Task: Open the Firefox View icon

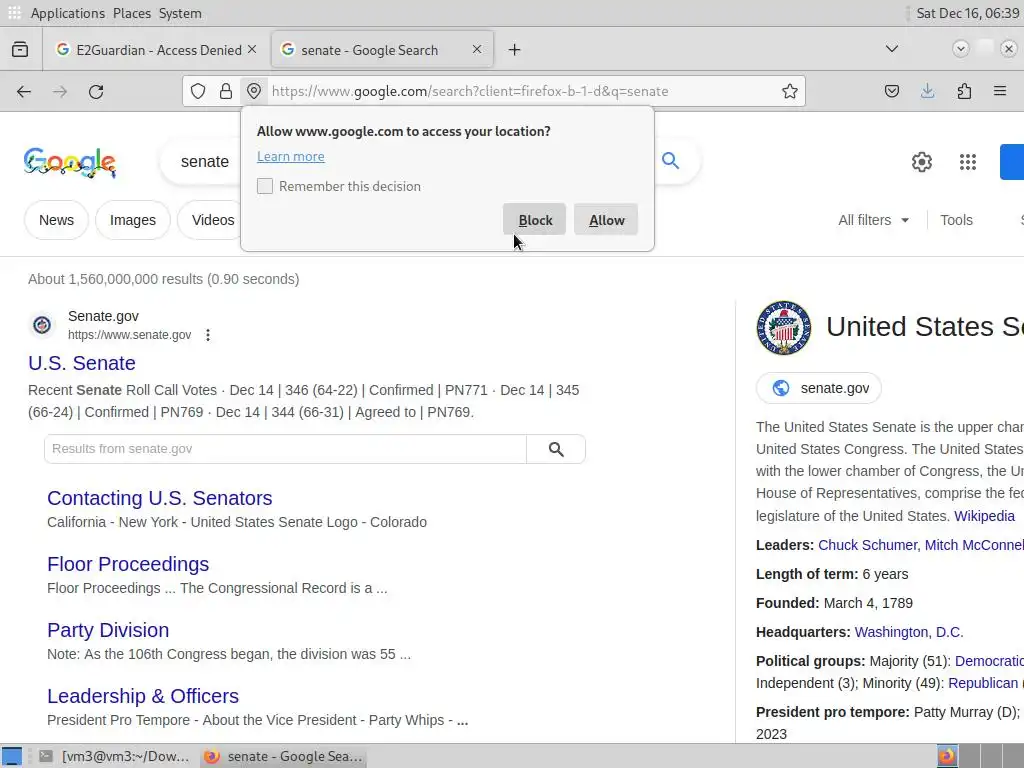Action: pos(20,50)
